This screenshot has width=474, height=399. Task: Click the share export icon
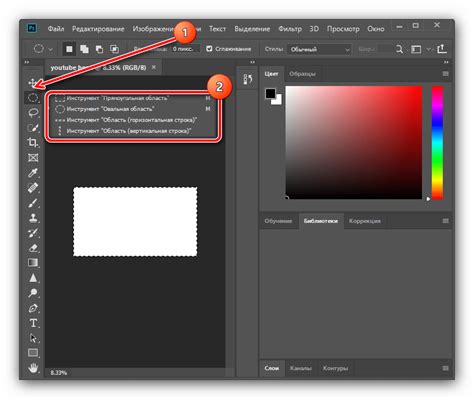(x=442, y=49)
